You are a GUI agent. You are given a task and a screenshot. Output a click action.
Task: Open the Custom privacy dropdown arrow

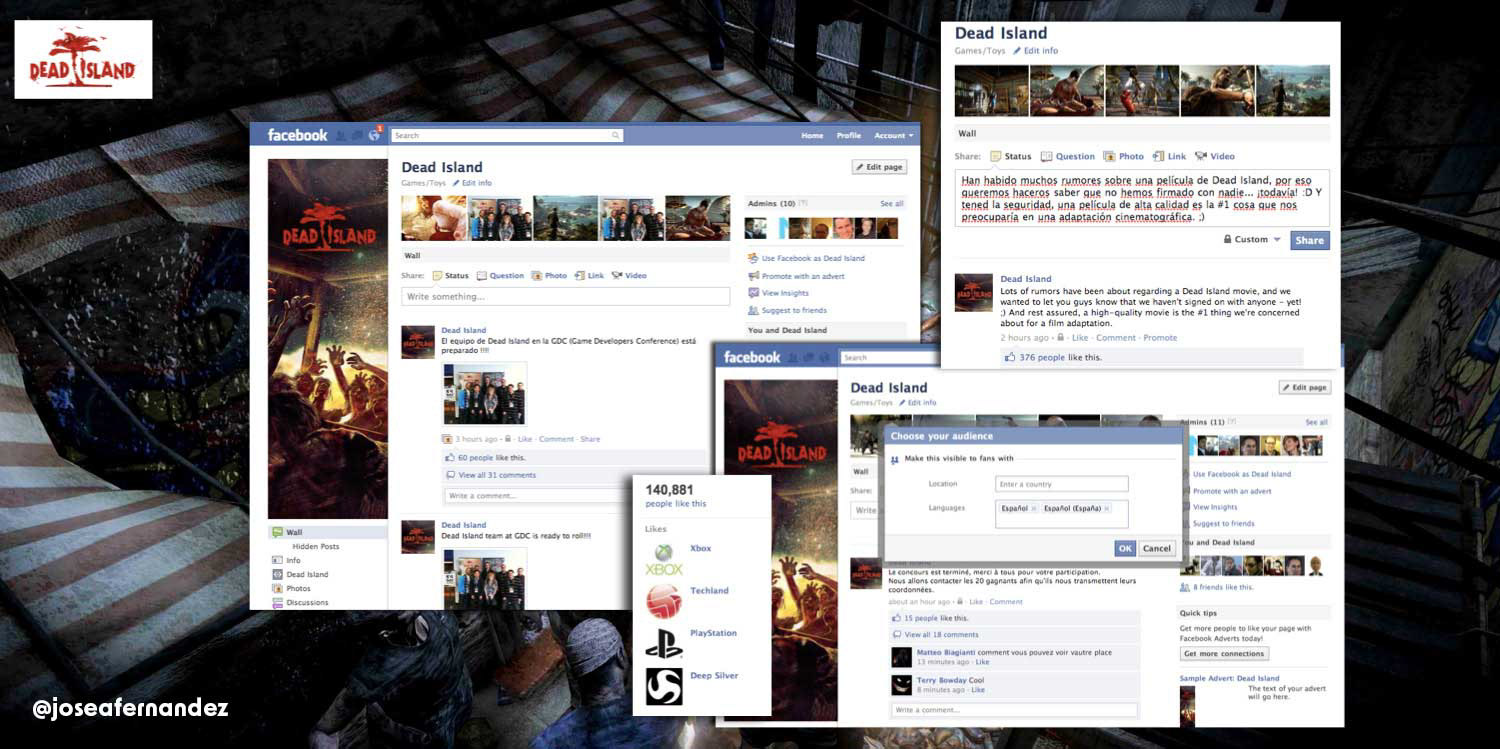tap(1277, 240)
